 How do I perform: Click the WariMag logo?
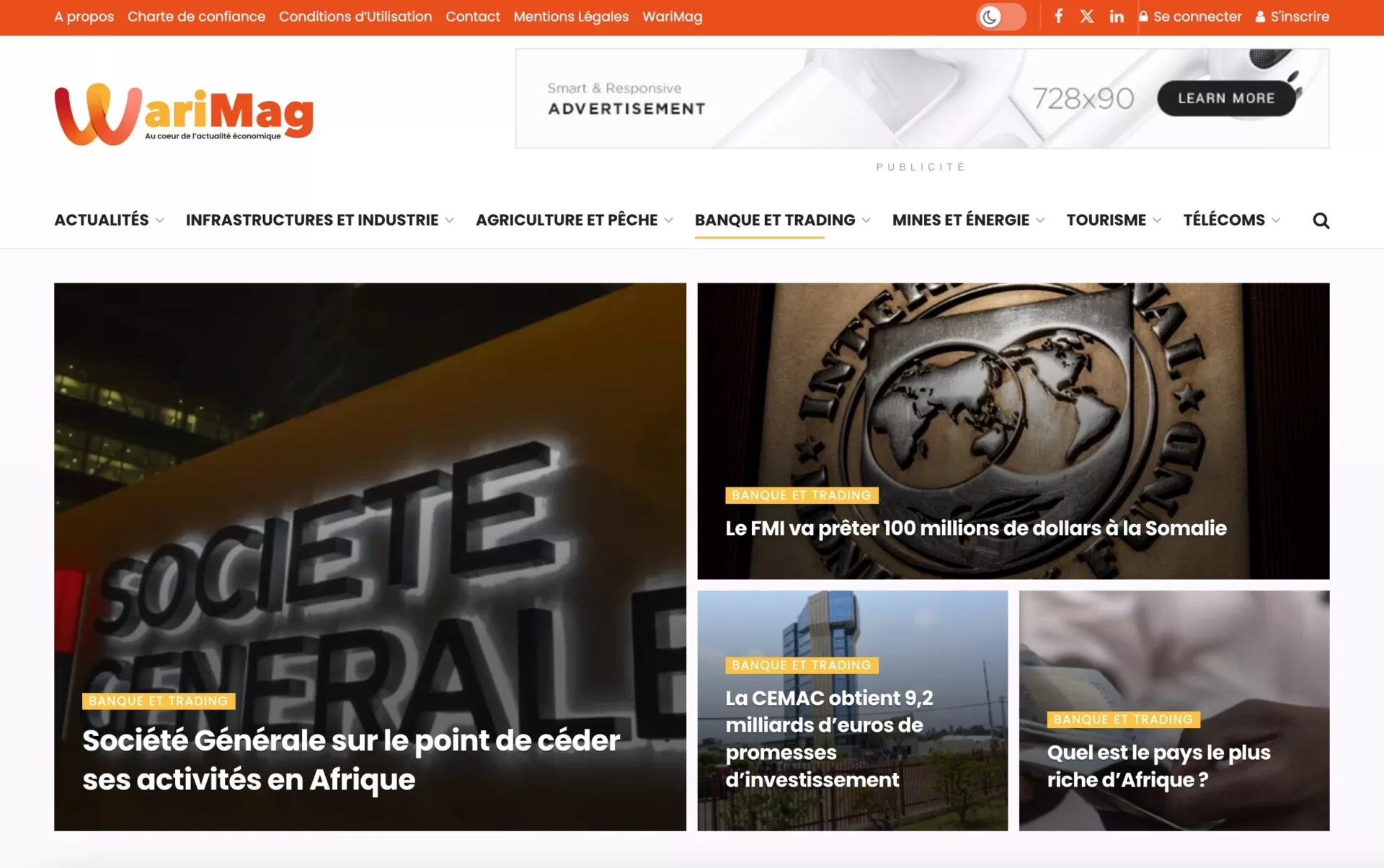[184, 114]
